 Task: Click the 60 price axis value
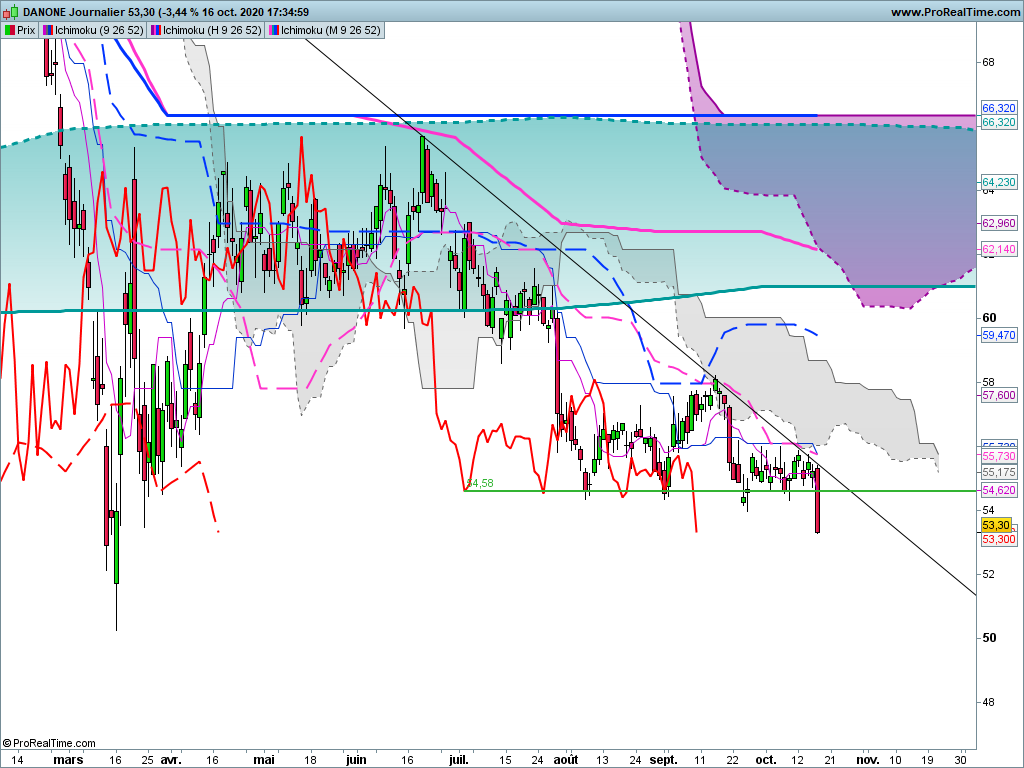pos(989,317)
